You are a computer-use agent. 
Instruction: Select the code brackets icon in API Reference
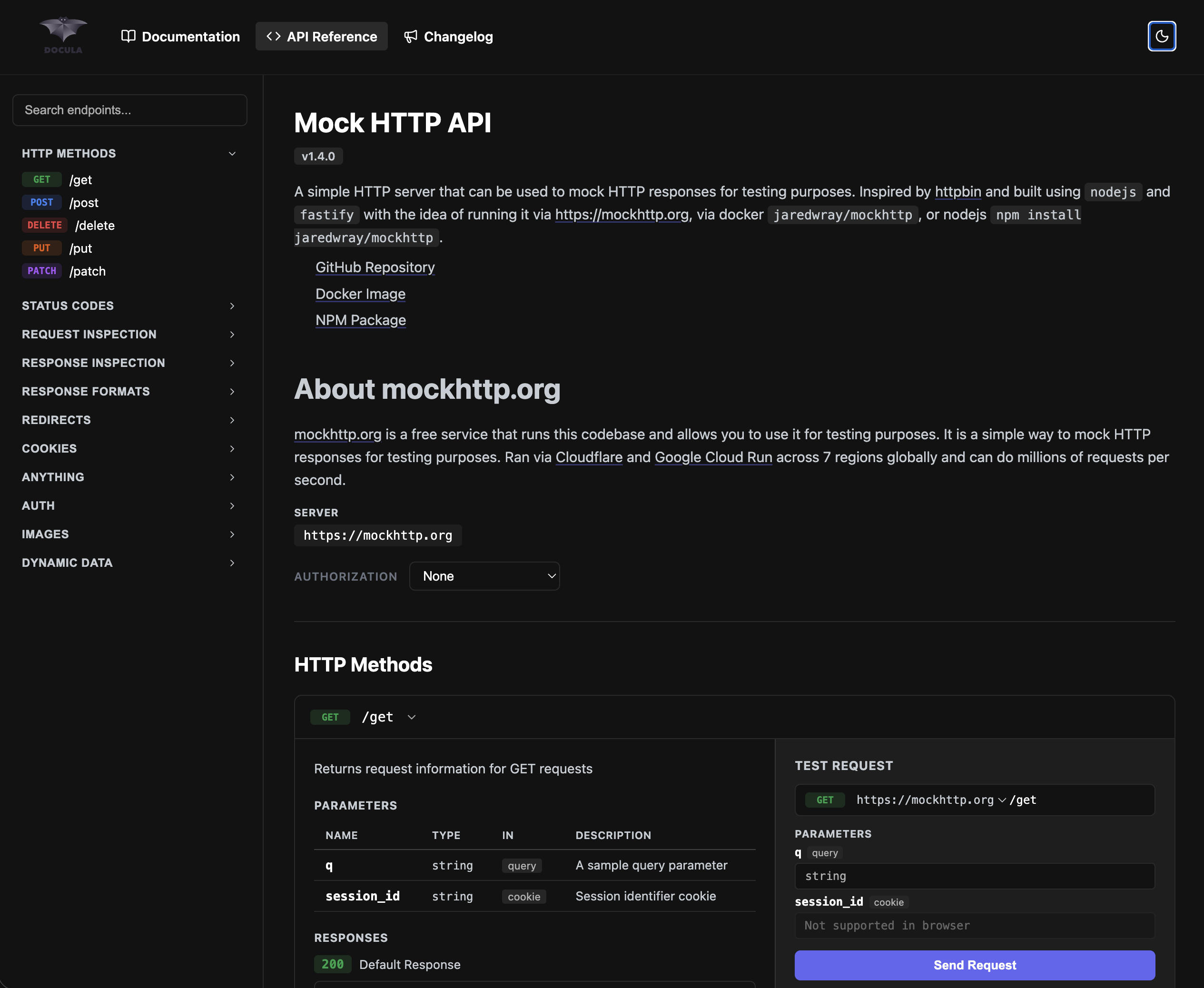[x=273, y=36]
